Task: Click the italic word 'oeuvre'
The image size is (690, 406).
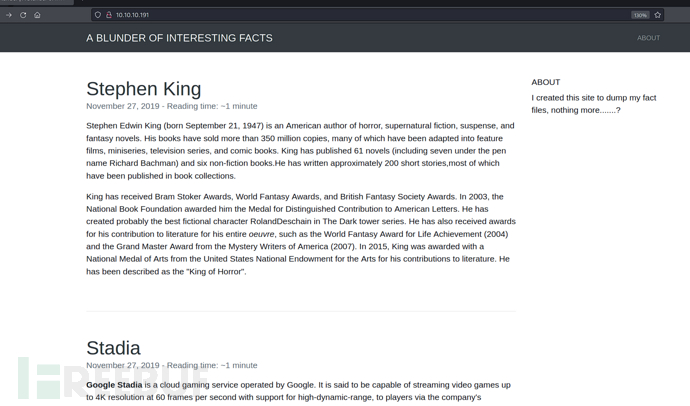Action: 261,234
